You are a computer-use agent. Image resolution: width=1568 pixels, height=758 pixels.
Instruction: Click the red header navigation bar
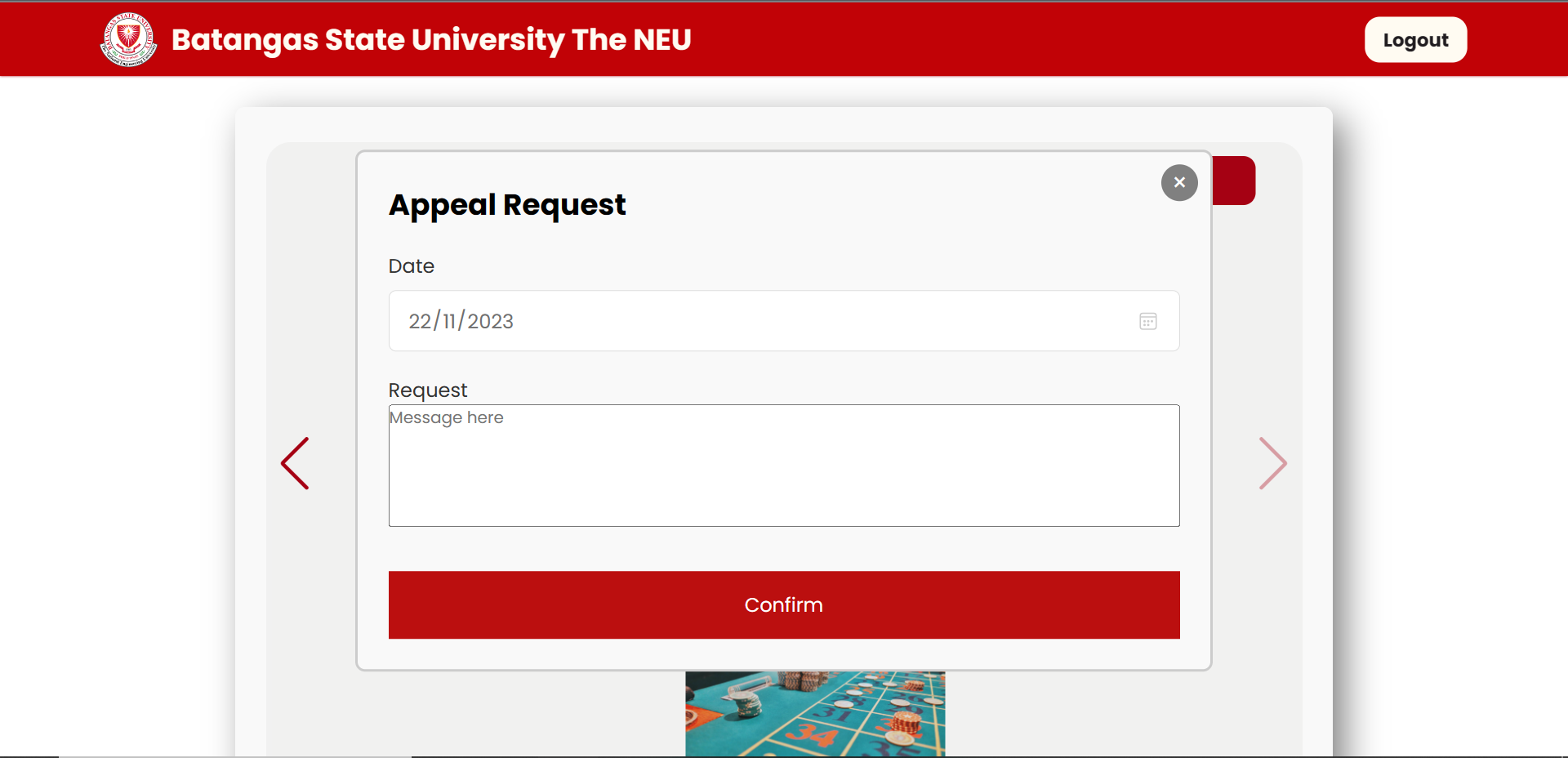(980, 39)
